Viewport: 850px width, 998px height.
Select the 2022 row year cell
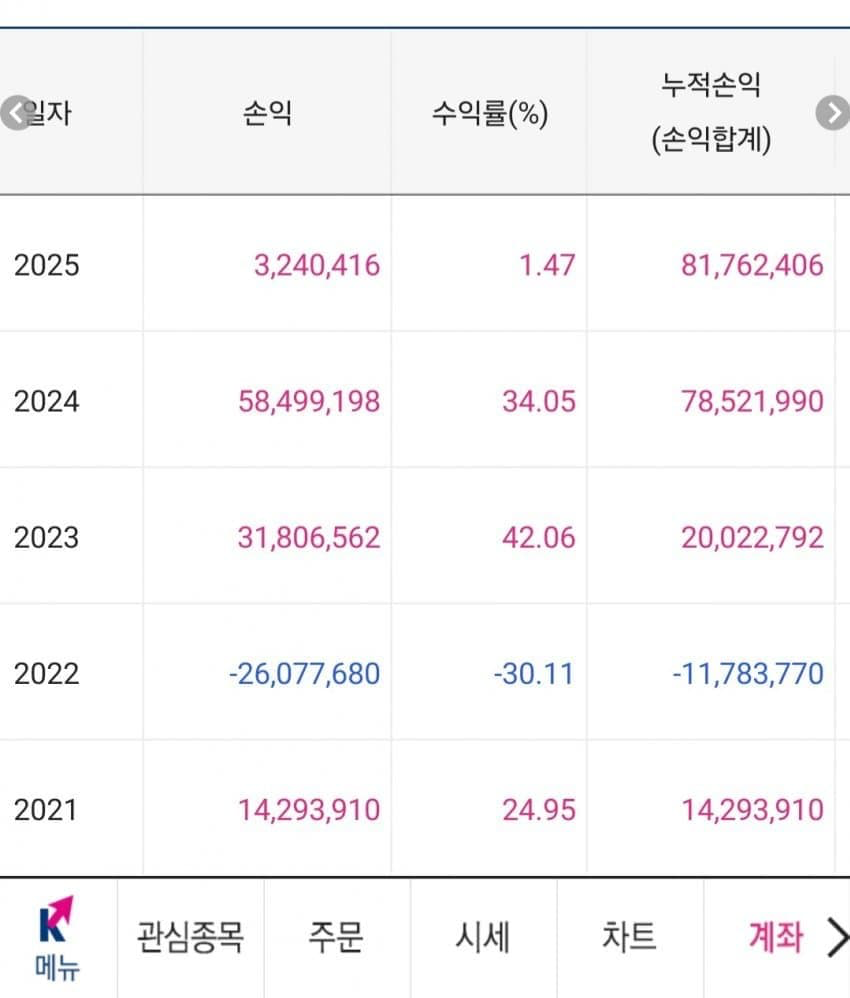pyautogui.click(x=46, y=673)
